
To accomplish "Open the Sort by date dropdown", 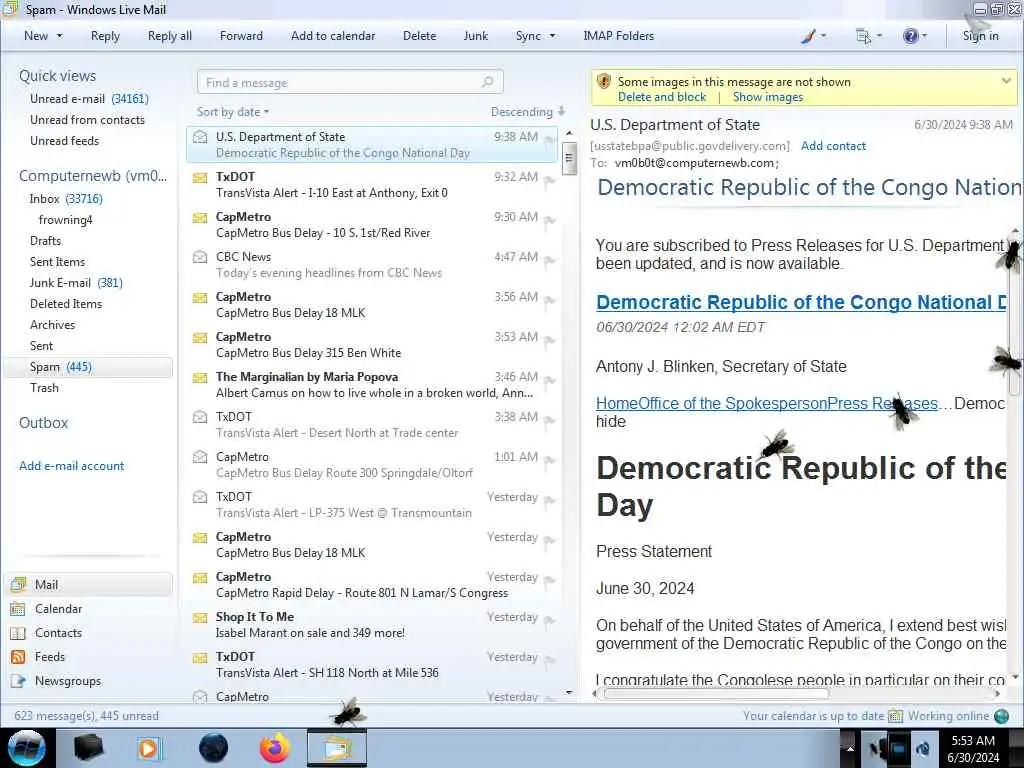I will [233, 112].
